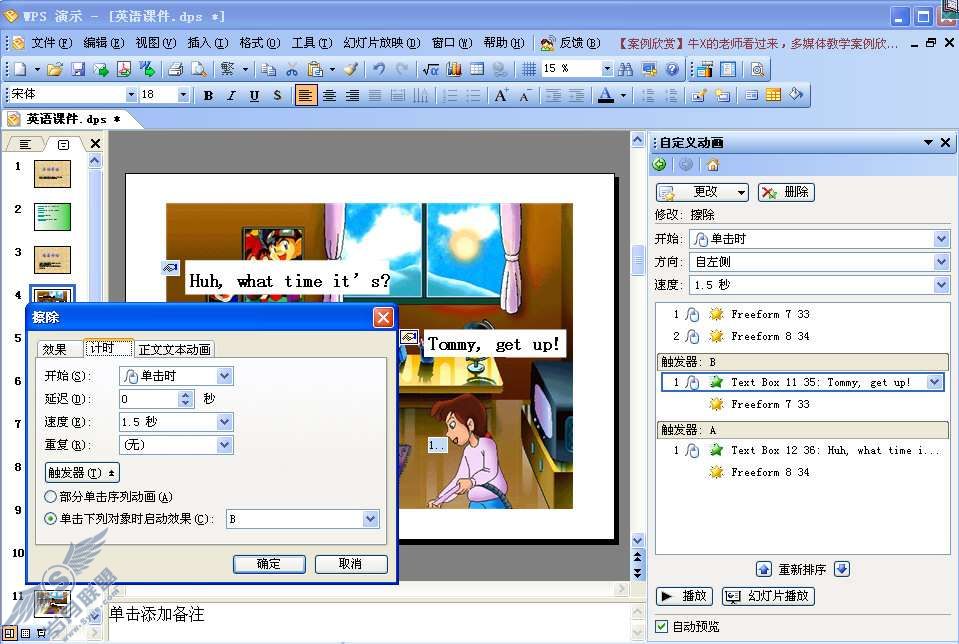Align text left
Image resolution: width=959 pixels, height=644 pixels.
tap(306, 95)
